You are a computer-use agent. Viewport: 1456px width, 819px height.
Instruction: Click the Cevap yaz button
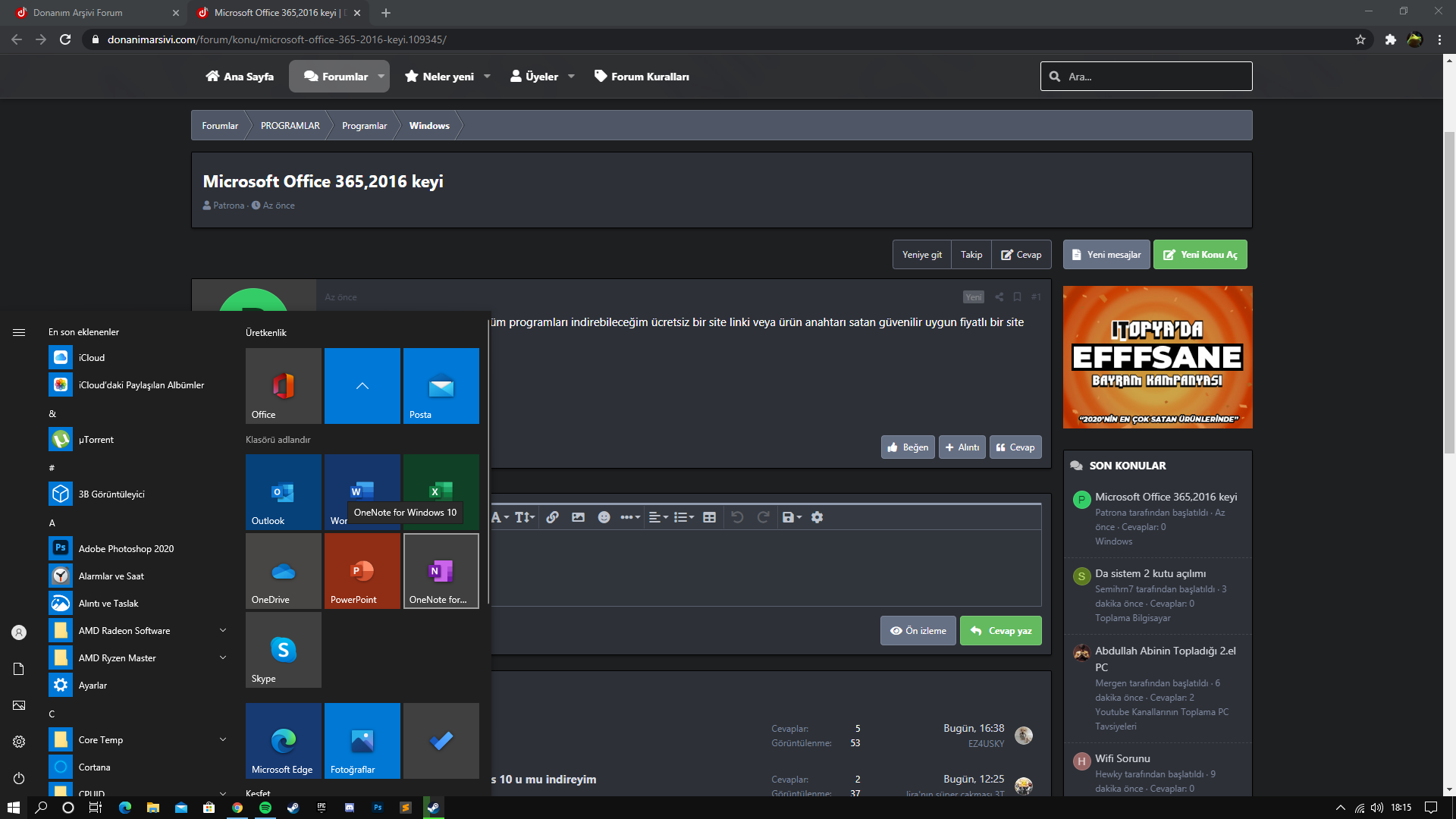pos(1000,630)
